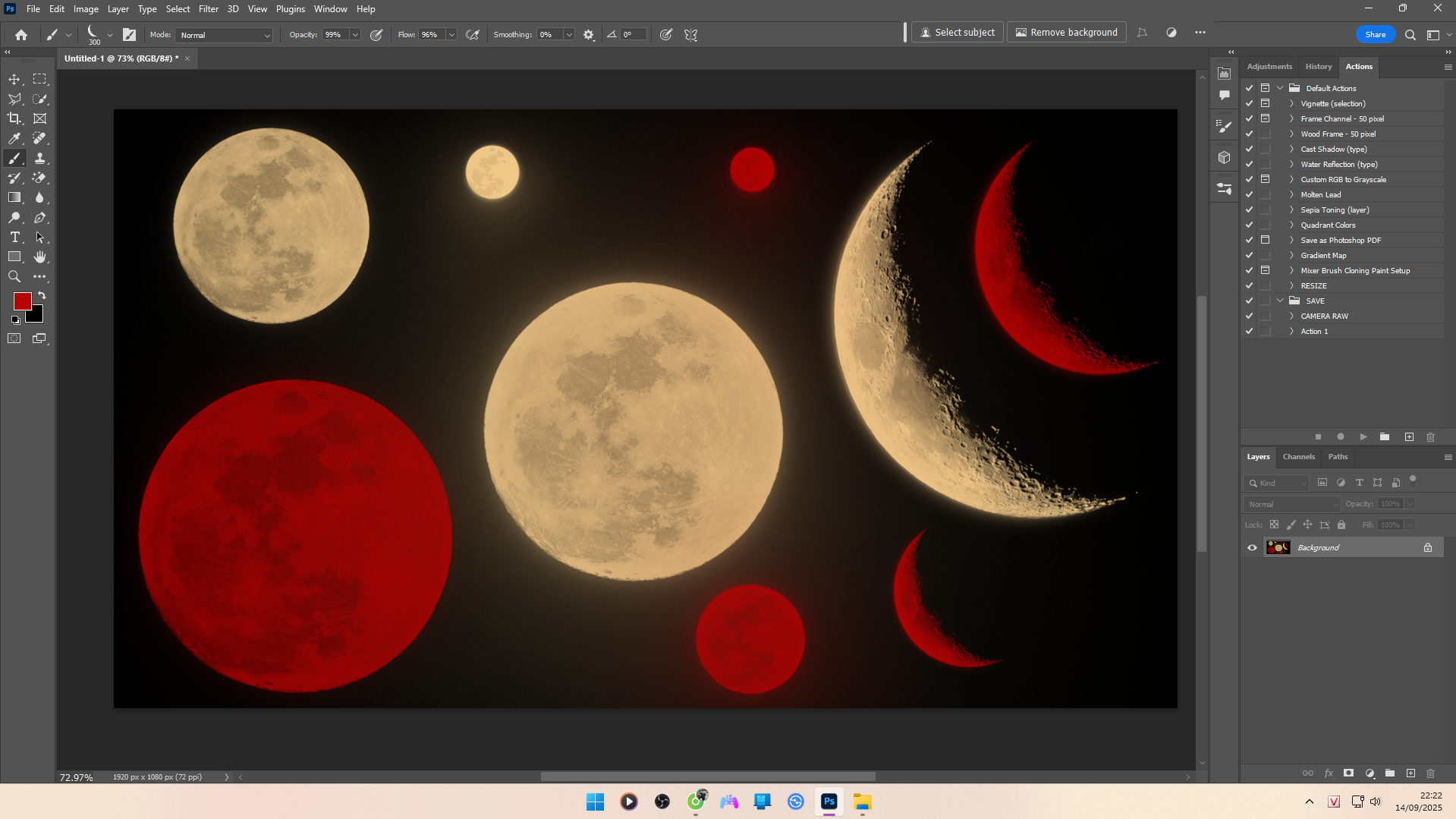This screenshot has height=819, width=1456.
Task: Click the Select subject button
Action: click(957, 33)
